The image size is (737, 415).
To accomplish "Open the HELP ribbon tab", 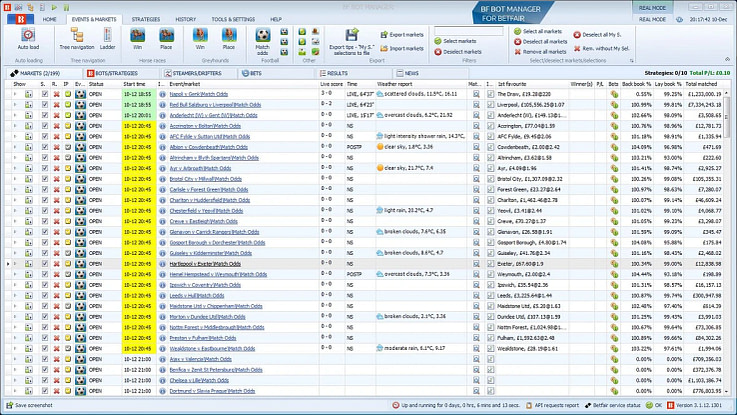I will point(276,19).
